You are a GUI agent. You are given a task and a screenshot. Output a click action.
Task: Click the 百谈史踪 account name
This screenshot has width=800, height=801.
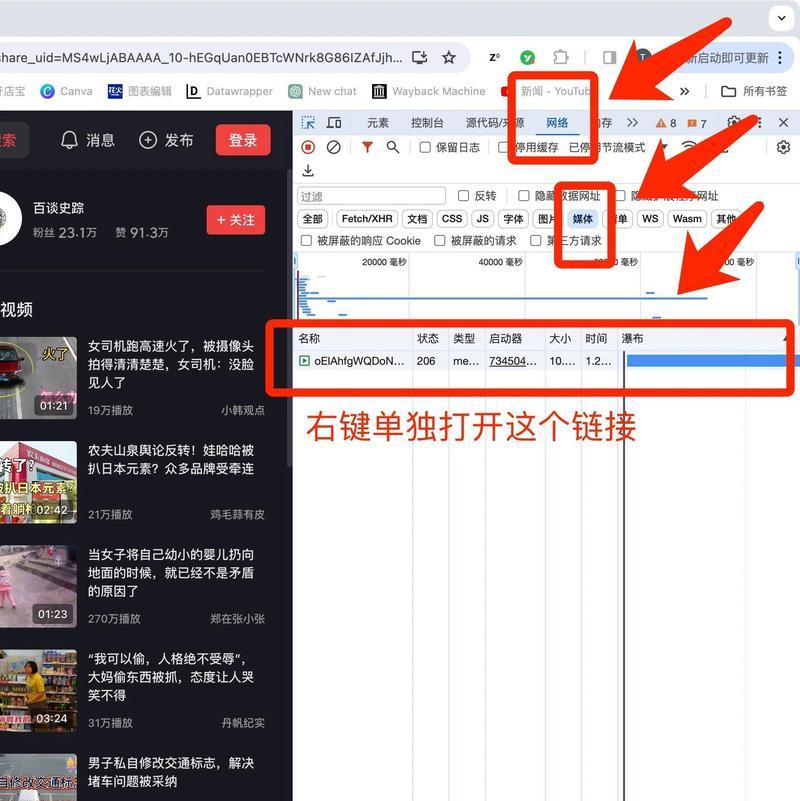point(58,208)
